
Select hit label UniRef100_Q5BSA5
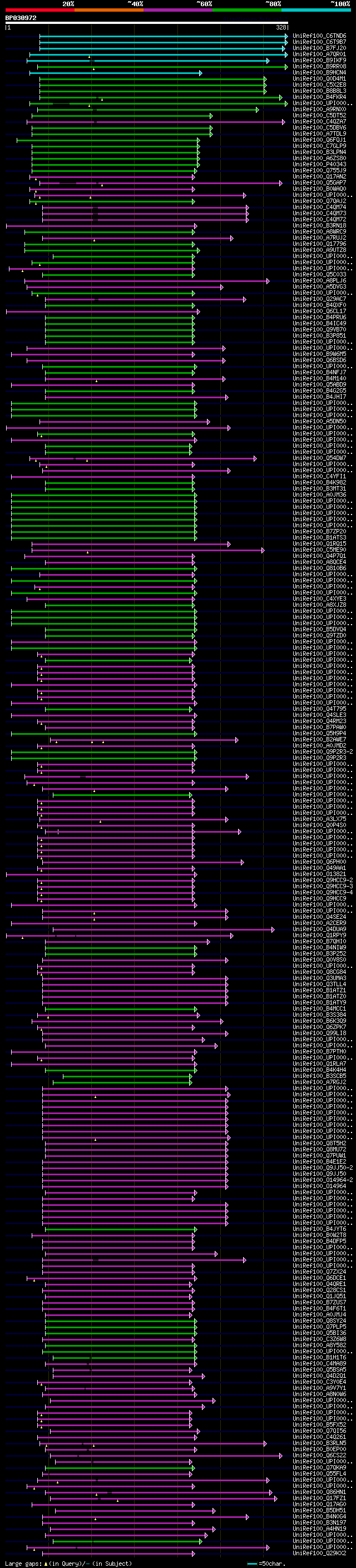[319, 1370]
